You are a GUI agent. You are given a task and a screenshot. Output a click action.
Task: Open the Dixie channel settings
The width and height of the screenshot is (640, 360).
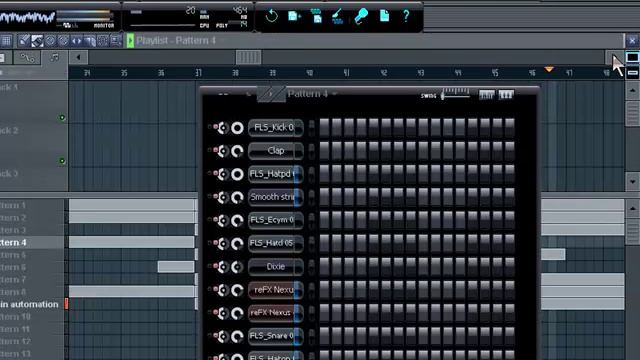(x=276, y=267)
